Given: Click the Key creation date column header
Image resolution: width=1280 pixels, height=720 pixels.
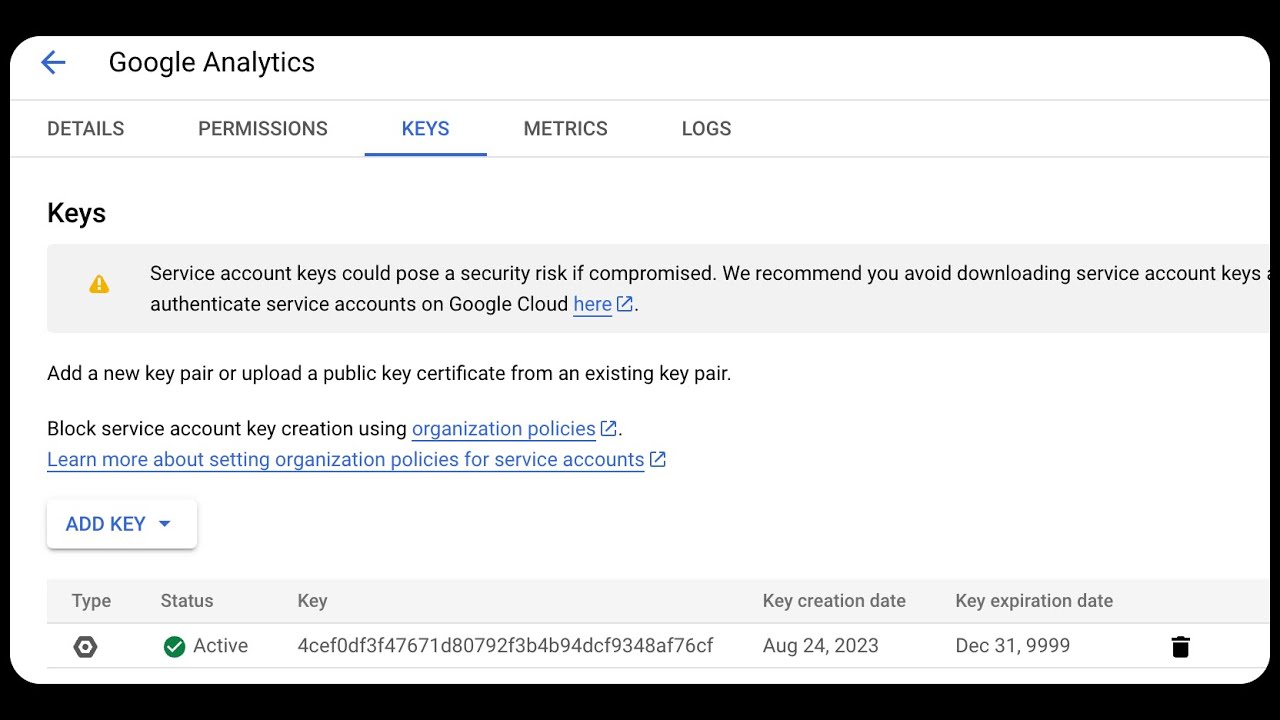Looking at the screenshot, I should click(834, 601).
